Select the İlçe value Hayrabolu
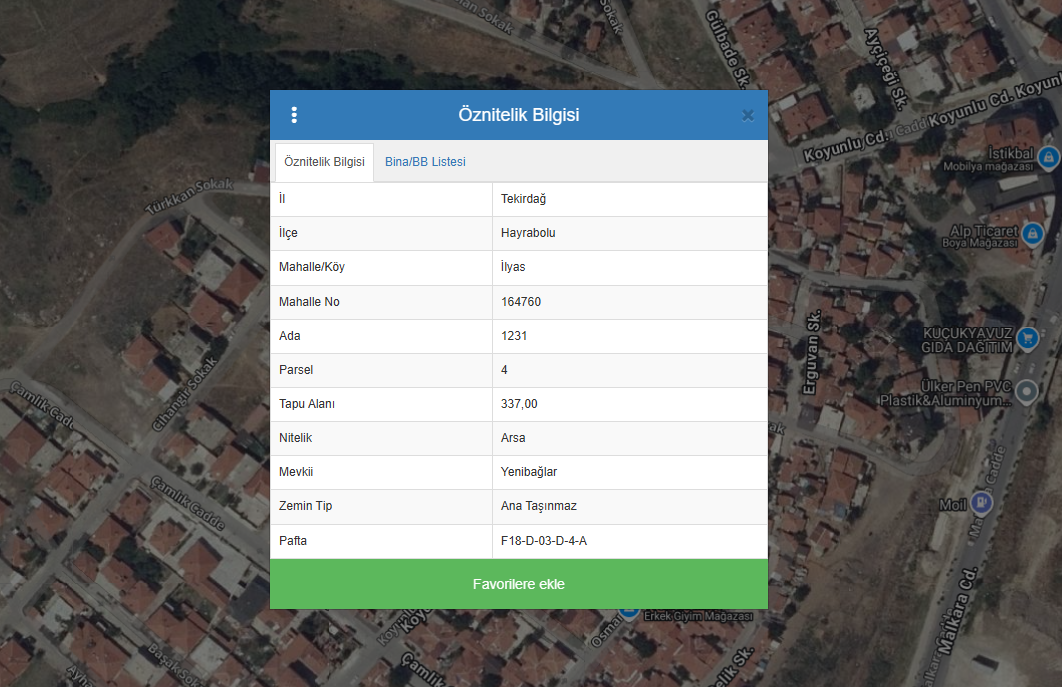Viewport: 1062px width, 687px height. (x=528, y=233)
